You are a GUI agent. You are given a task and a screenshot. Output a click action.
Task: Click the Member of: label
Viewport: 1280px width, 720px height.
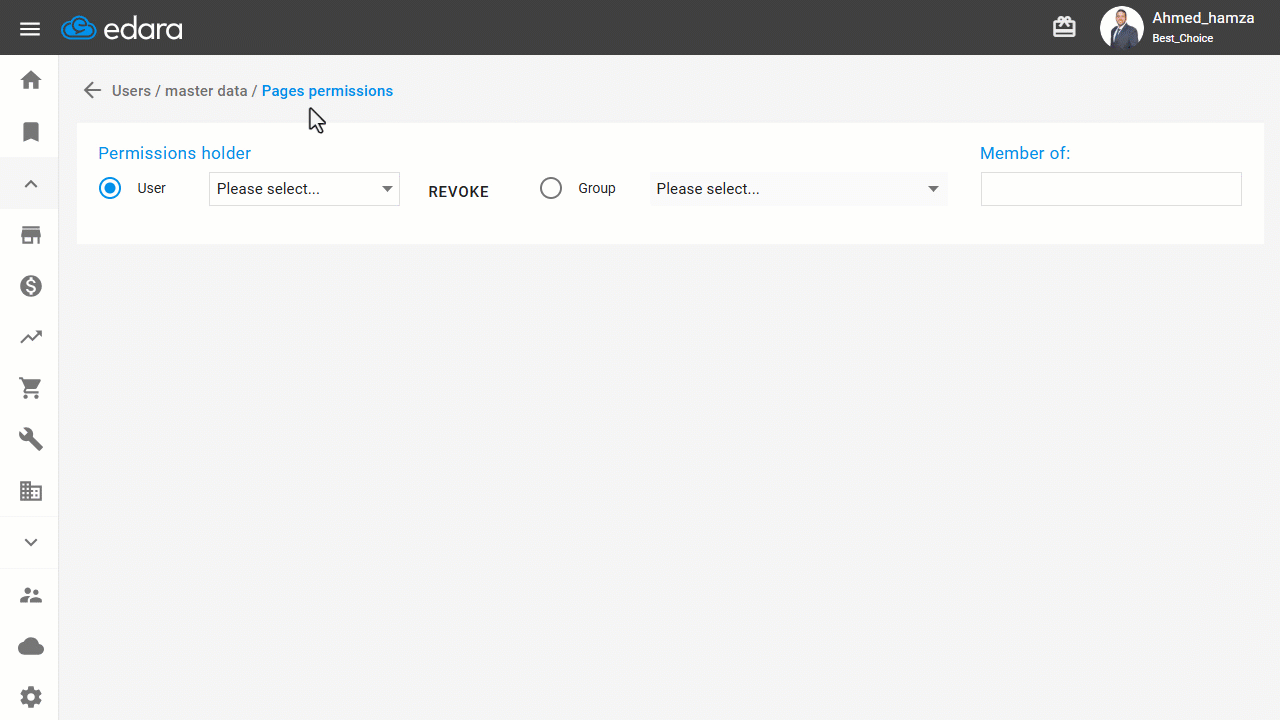(x=1025, y=153)
